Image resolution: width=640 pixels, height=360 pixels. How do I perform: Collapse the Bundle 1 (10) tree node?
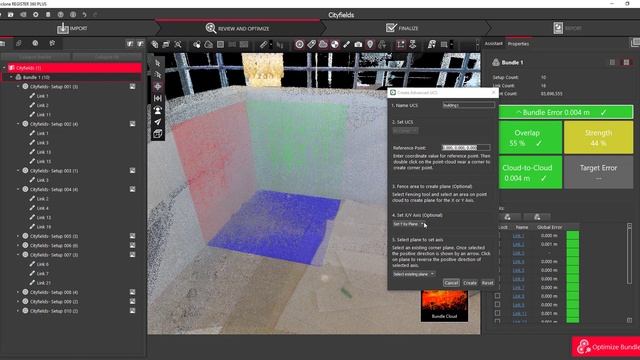[x=11, y=77]
